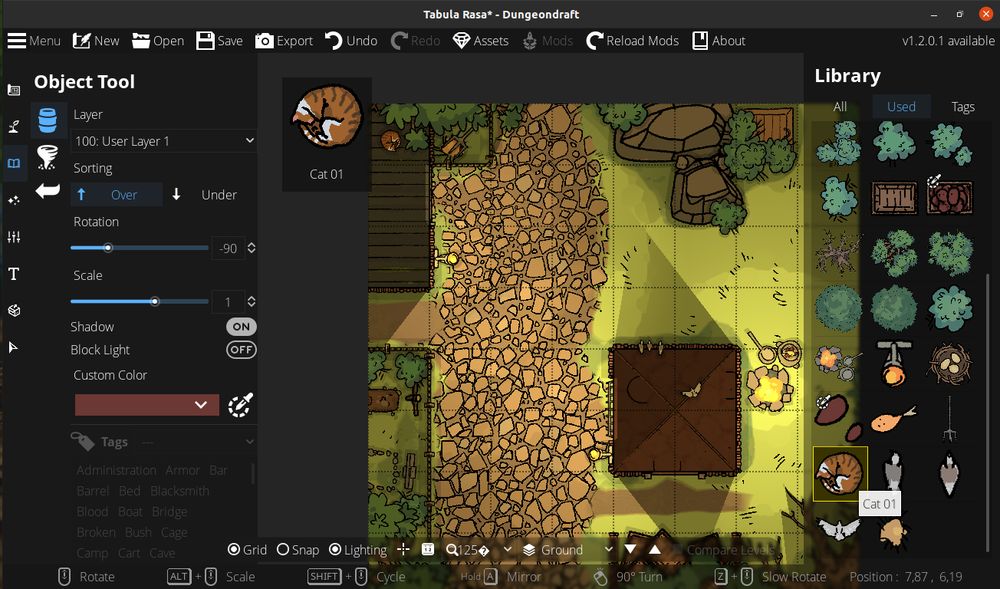Viewport: 1000px width, 589px height.
Task: Open the Assets manager
Action: (480, 41)
